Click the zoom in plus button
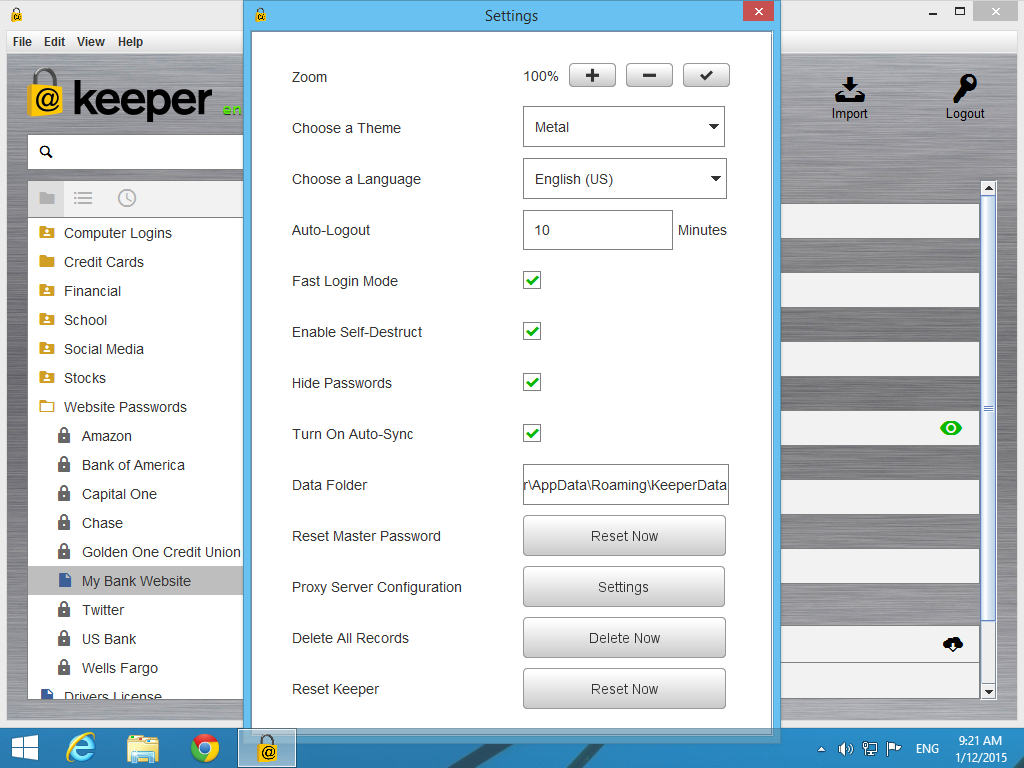Viewport: 1024px width, 768px height. 592,76
